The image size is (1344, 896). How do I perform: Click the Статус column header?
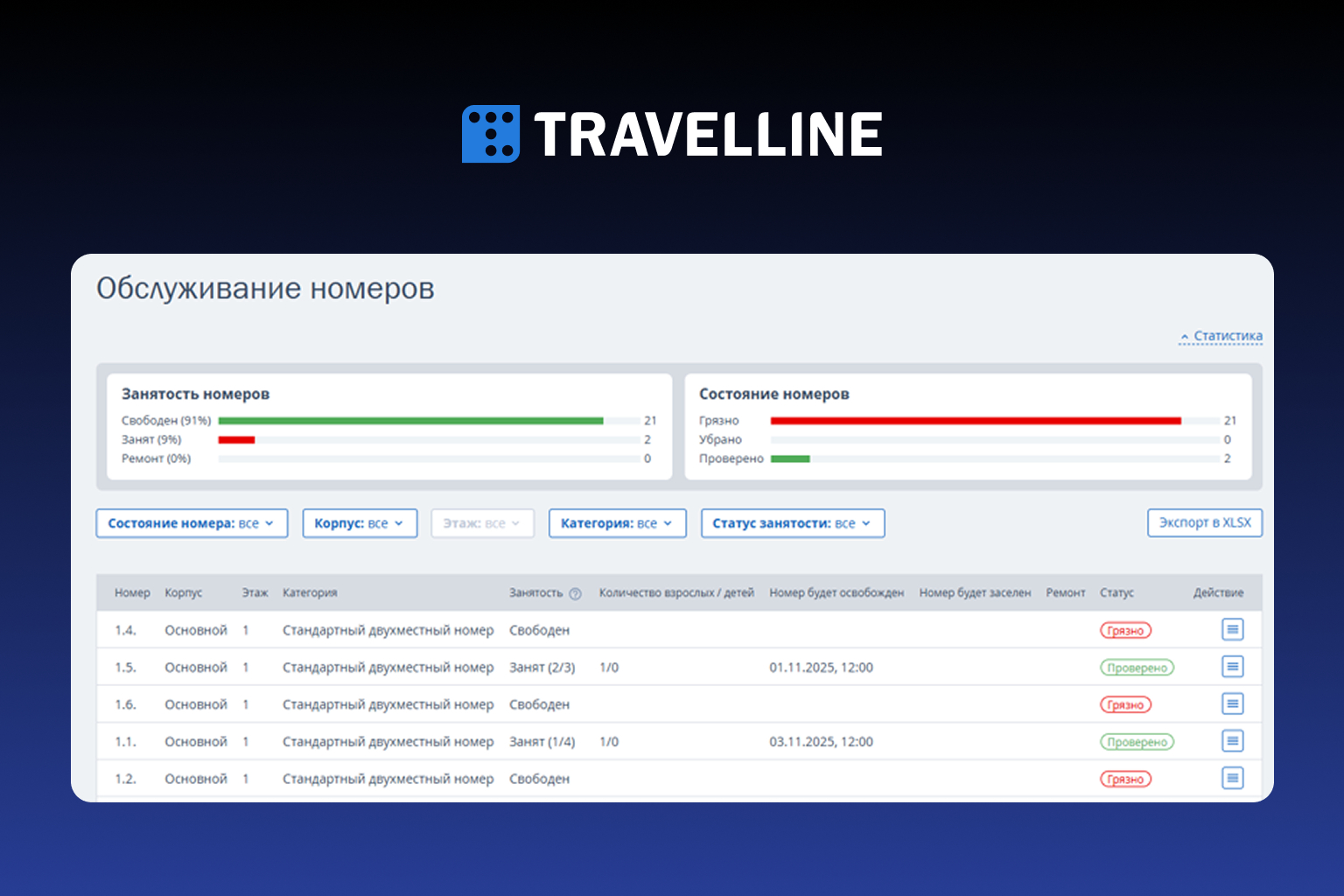tap(1116, 593)
